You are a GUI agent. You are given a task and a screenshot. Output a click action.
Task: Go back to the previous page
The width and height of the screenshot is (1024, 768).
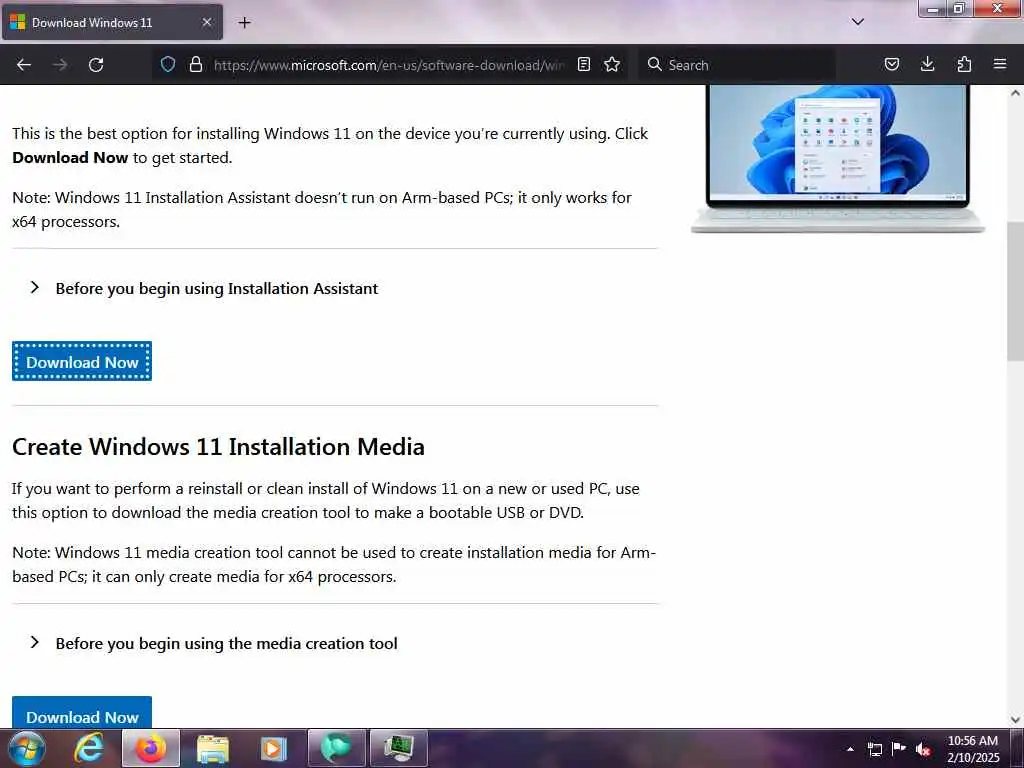tap(24, 65)
